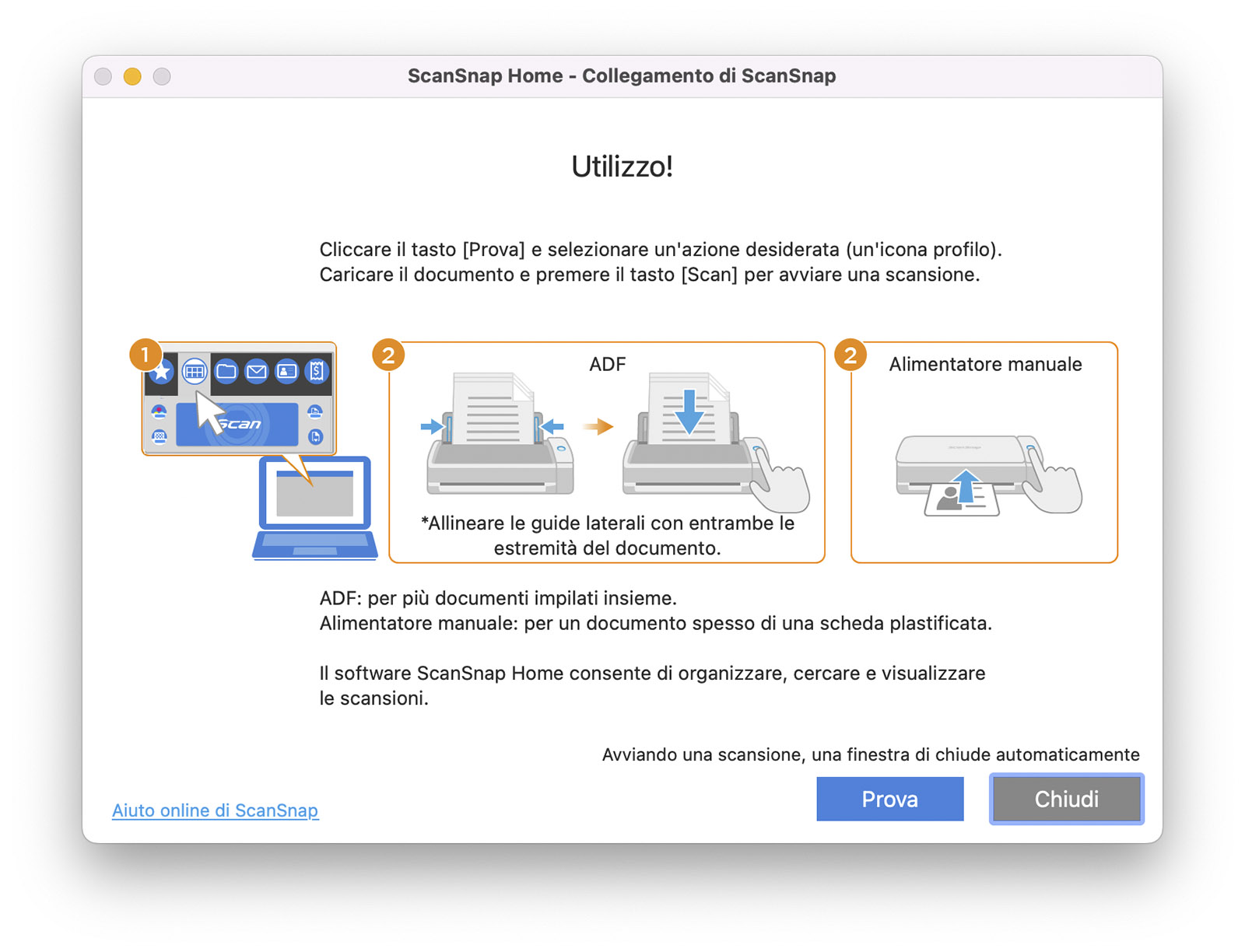Click the "Avviando una scansione" notice text
This screenshot has width=1245, height=952.
pos(871,754)
